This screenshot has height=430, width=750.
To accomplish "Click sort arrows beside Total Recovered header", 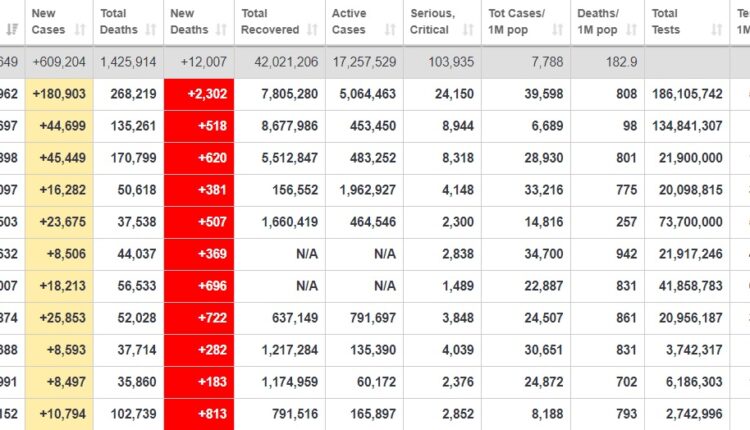I will coord(312,30).
